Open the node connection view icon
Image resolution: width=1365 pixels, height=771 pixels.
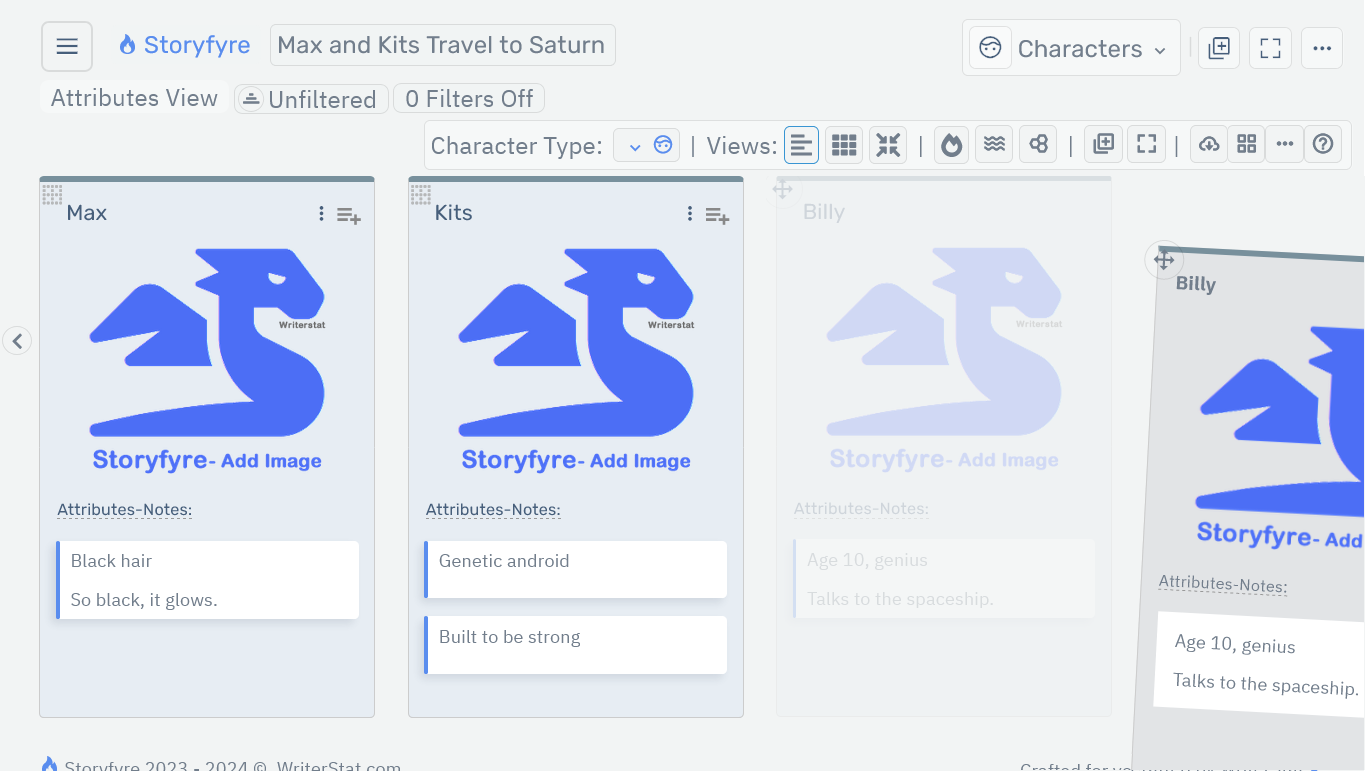click(1037, 144)
